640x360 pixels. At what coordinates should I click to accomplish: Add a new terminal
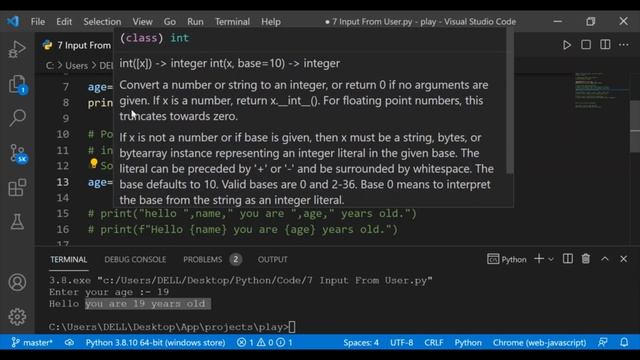coord(539,259)
